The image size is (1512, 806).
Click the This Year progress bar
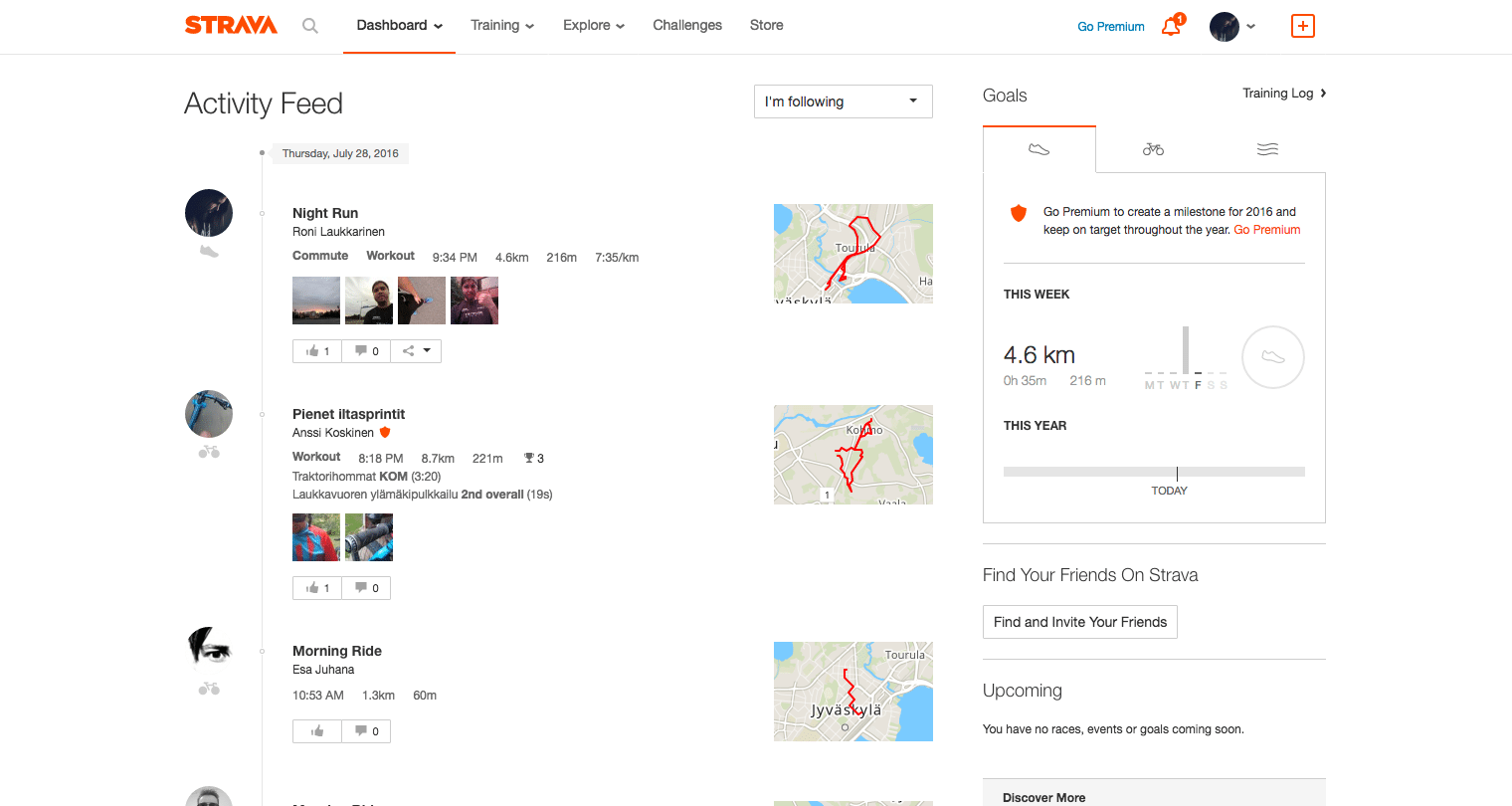pyautogui.click(x=1154, y=472)
